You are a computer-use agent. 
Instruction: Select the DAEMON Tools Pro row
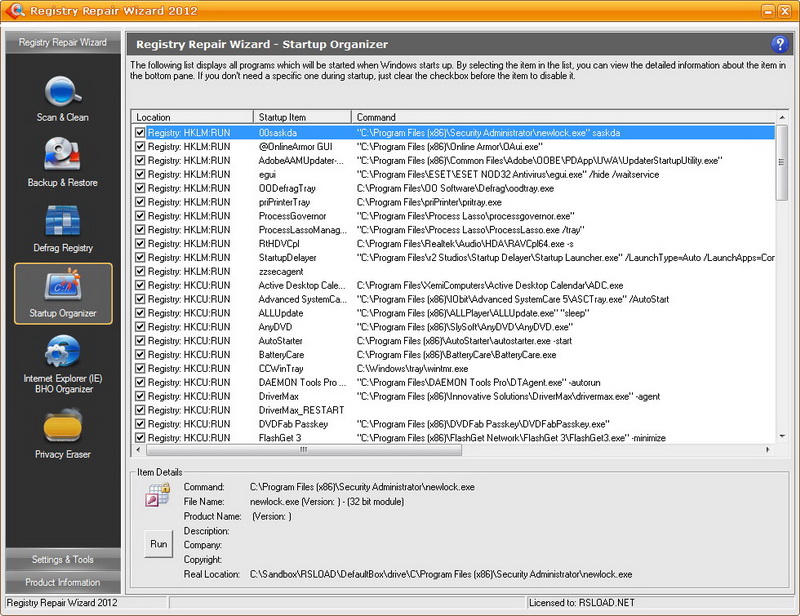pos(454,382)
